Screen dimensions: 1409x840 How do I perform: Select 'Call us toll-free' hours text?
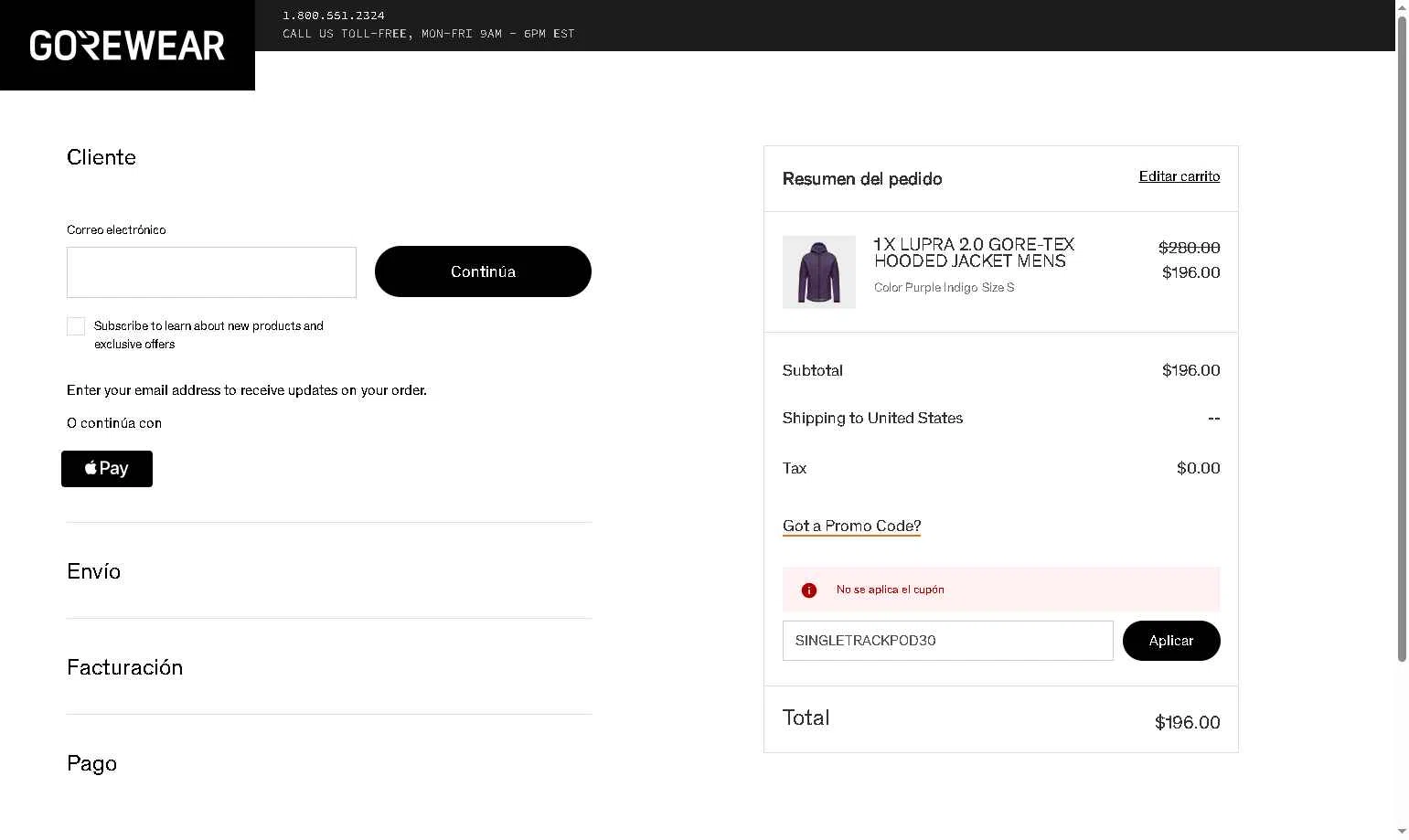(429, 34)
